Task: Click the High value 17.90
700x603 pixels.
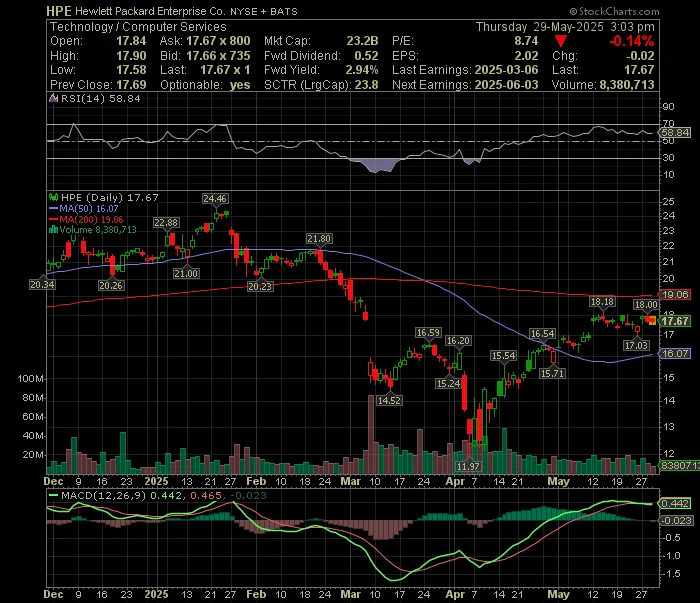Action: 131,56
